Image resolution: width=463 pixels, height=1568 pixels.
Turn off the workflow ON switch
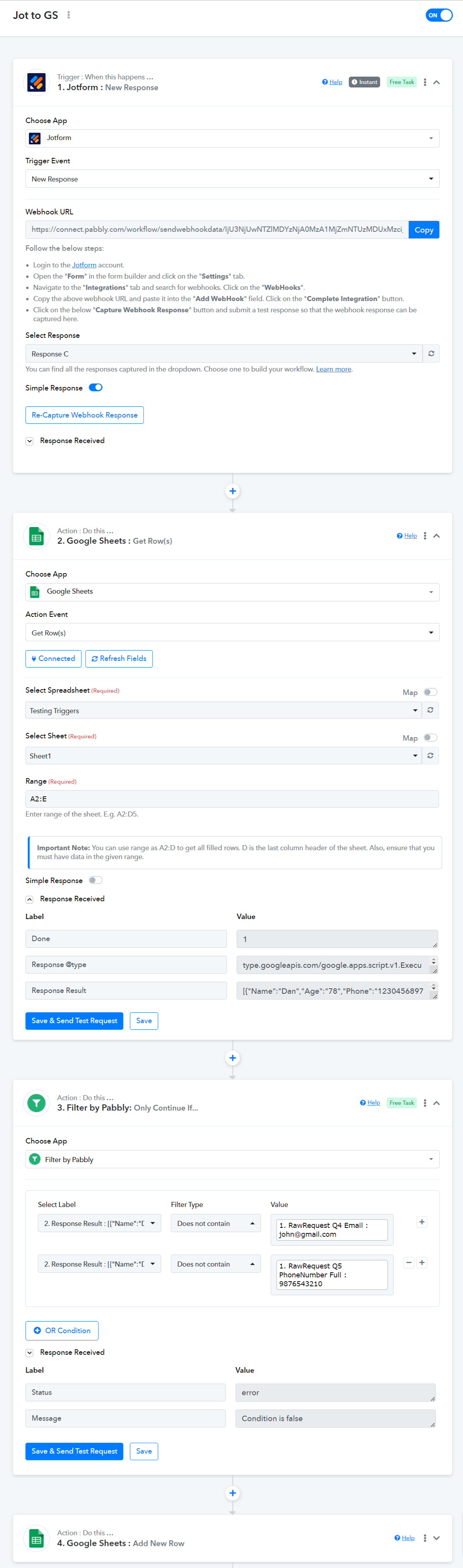(439, 15)
